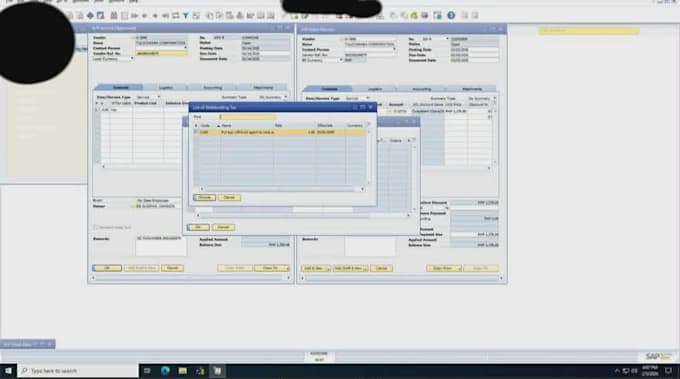Expand the currency dropdown in the left window header
680x379 pixels.
[x=132, y=59]
